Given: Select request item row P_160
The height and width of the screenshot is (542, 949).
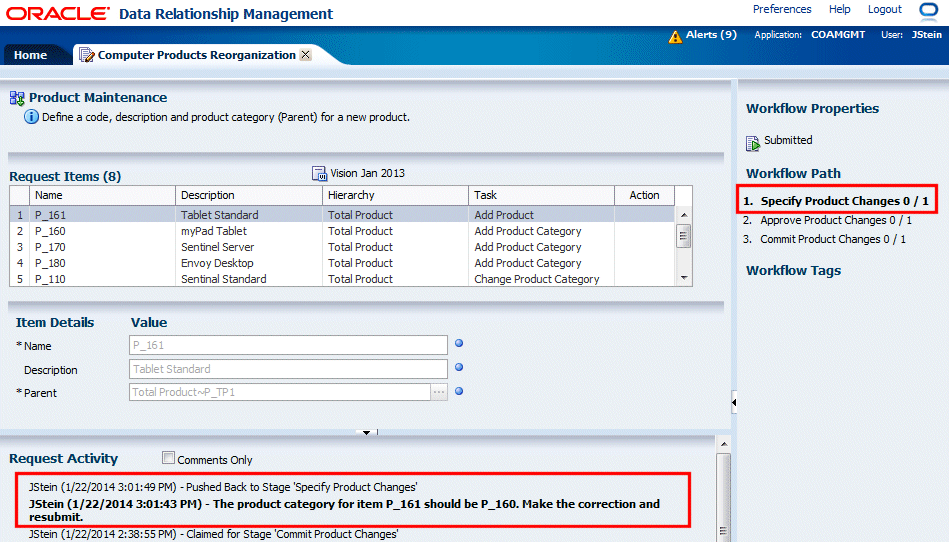Looking at the screenshot, I should pos(342,231).
